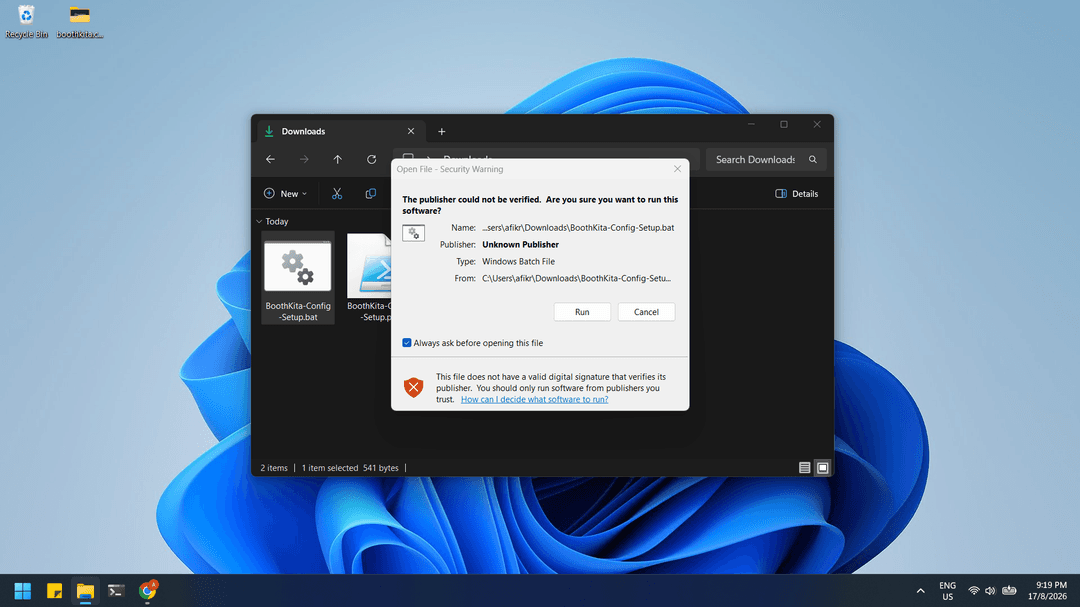Click the volume speaker icon
The width and height of the screenshot is (1080, 607).
point(990,590)
